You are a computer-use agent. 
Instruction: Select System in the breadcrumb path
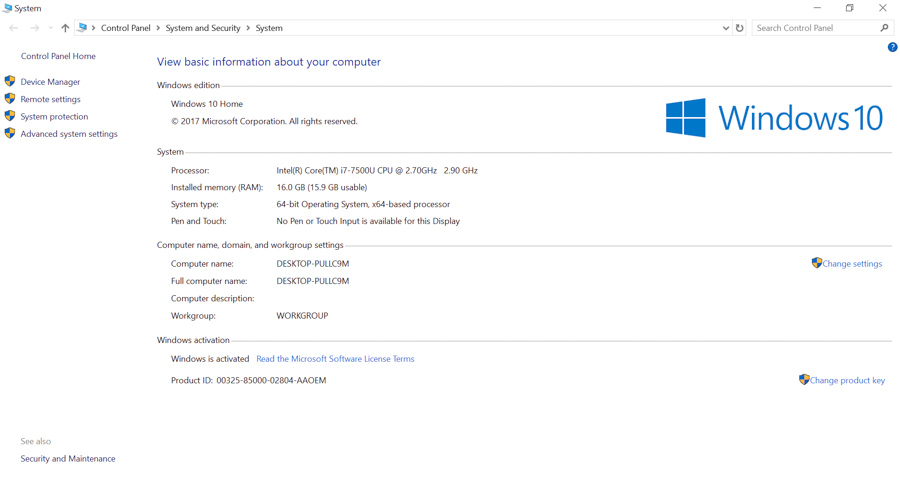pyautogui.click(x=269, y=28)
